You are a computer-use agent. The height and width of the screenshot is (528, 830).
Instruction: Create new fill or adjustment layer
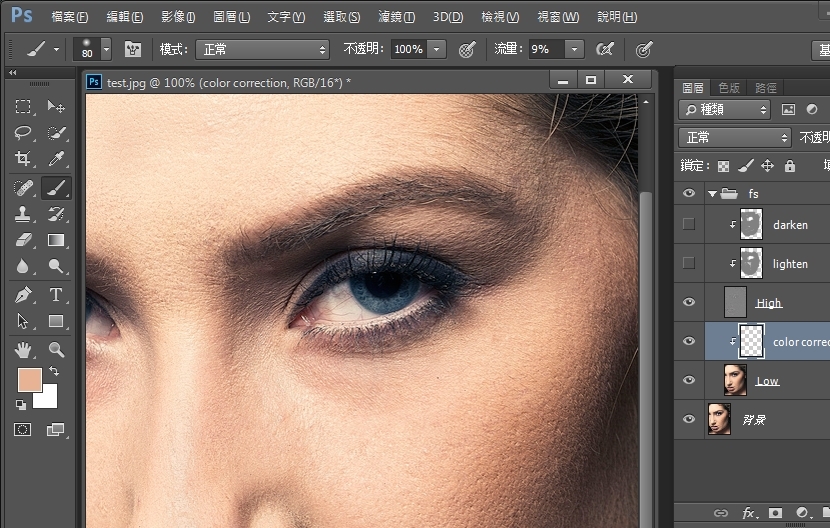[x=802, y=513]
